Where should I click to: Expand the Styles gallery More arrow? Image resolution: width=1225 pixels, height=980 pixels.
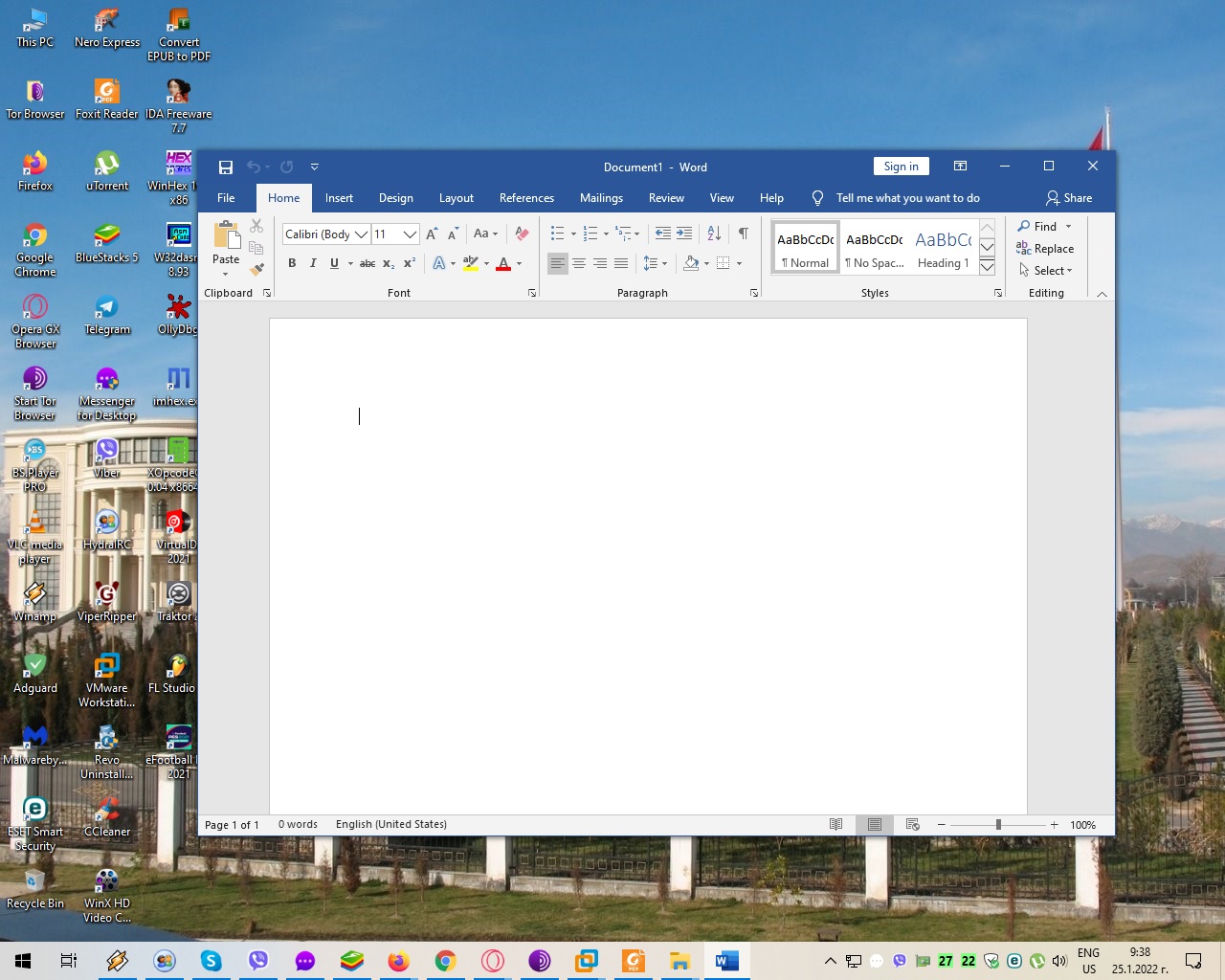pos(987,267)
